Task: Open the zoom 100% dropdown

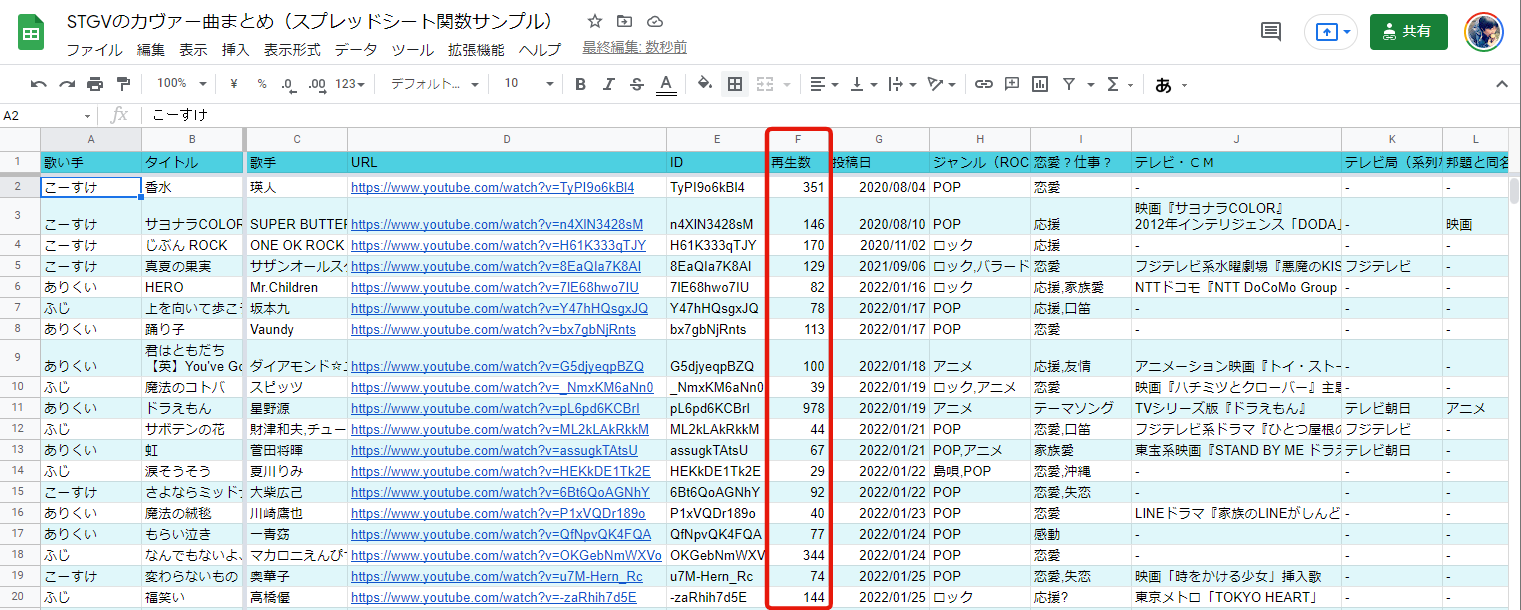Action: tap(181, 84)
